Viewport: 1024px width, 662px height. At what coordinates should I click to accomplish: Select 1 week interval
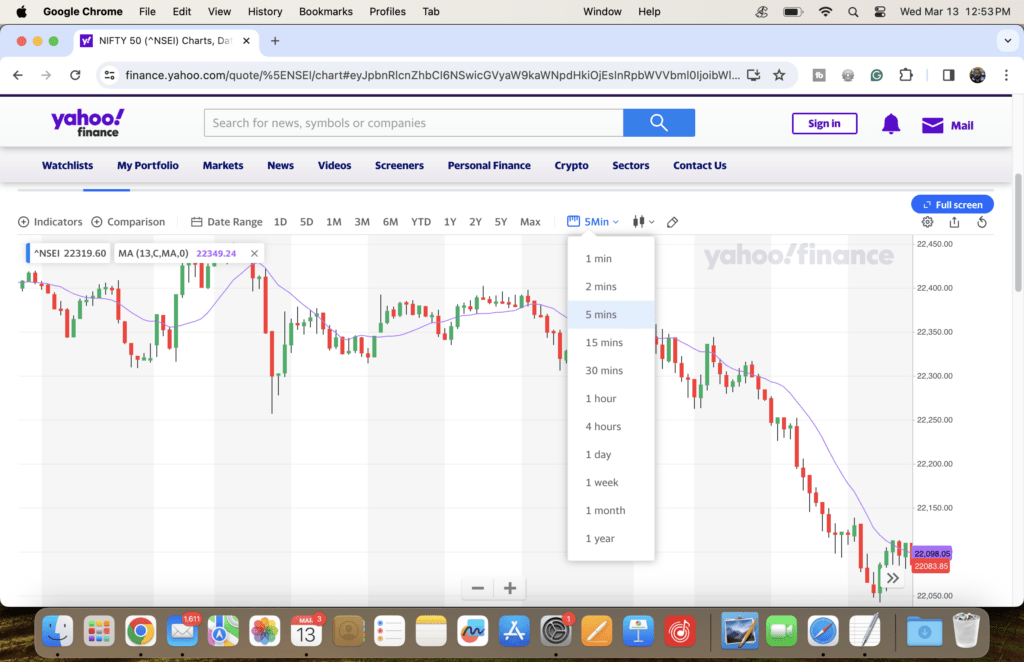tap(611, 483)
